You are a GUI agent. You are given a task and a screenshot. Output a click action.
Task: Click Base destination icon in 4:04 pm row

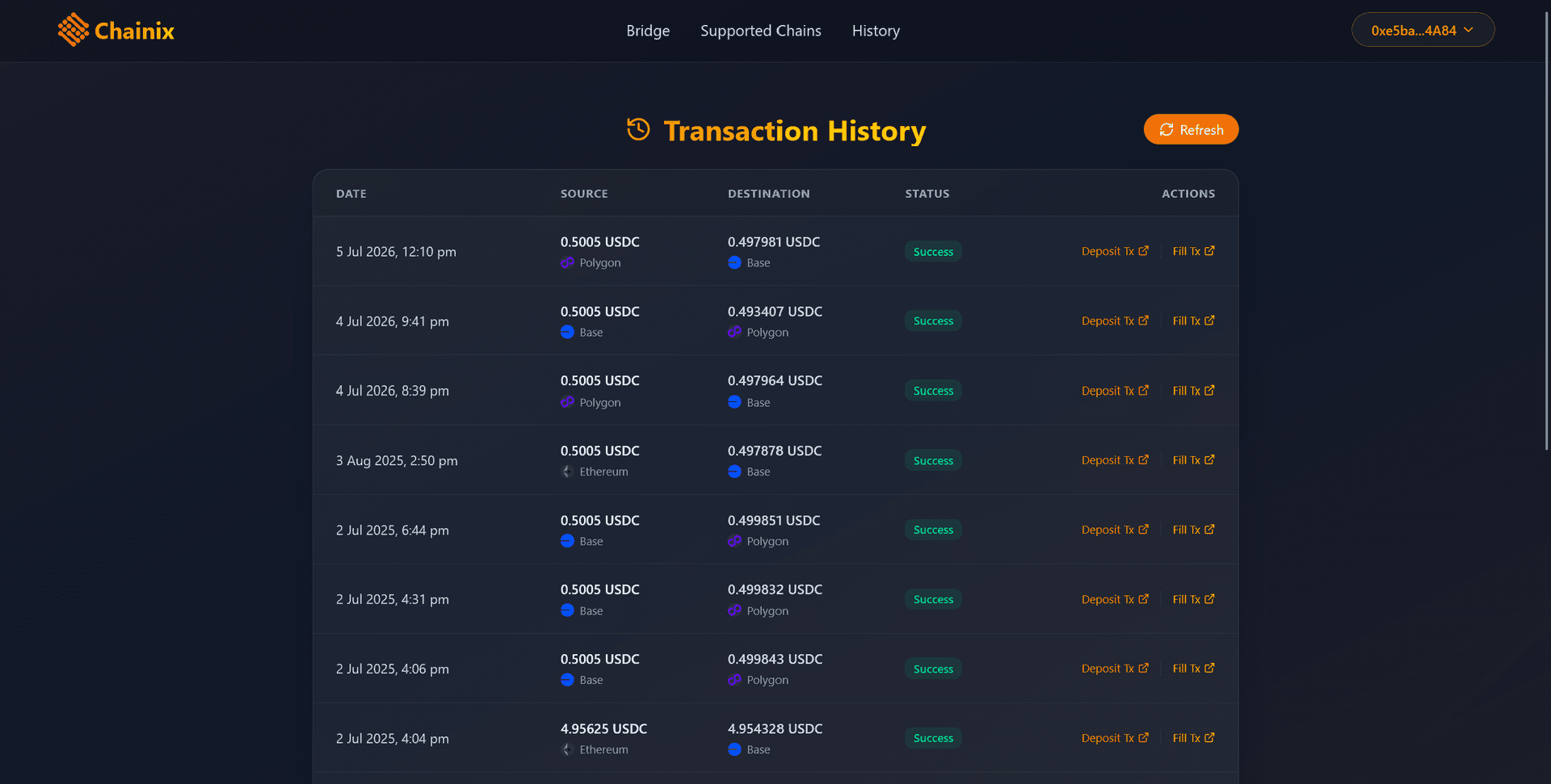pyautogui.click(x=734, y=749)
